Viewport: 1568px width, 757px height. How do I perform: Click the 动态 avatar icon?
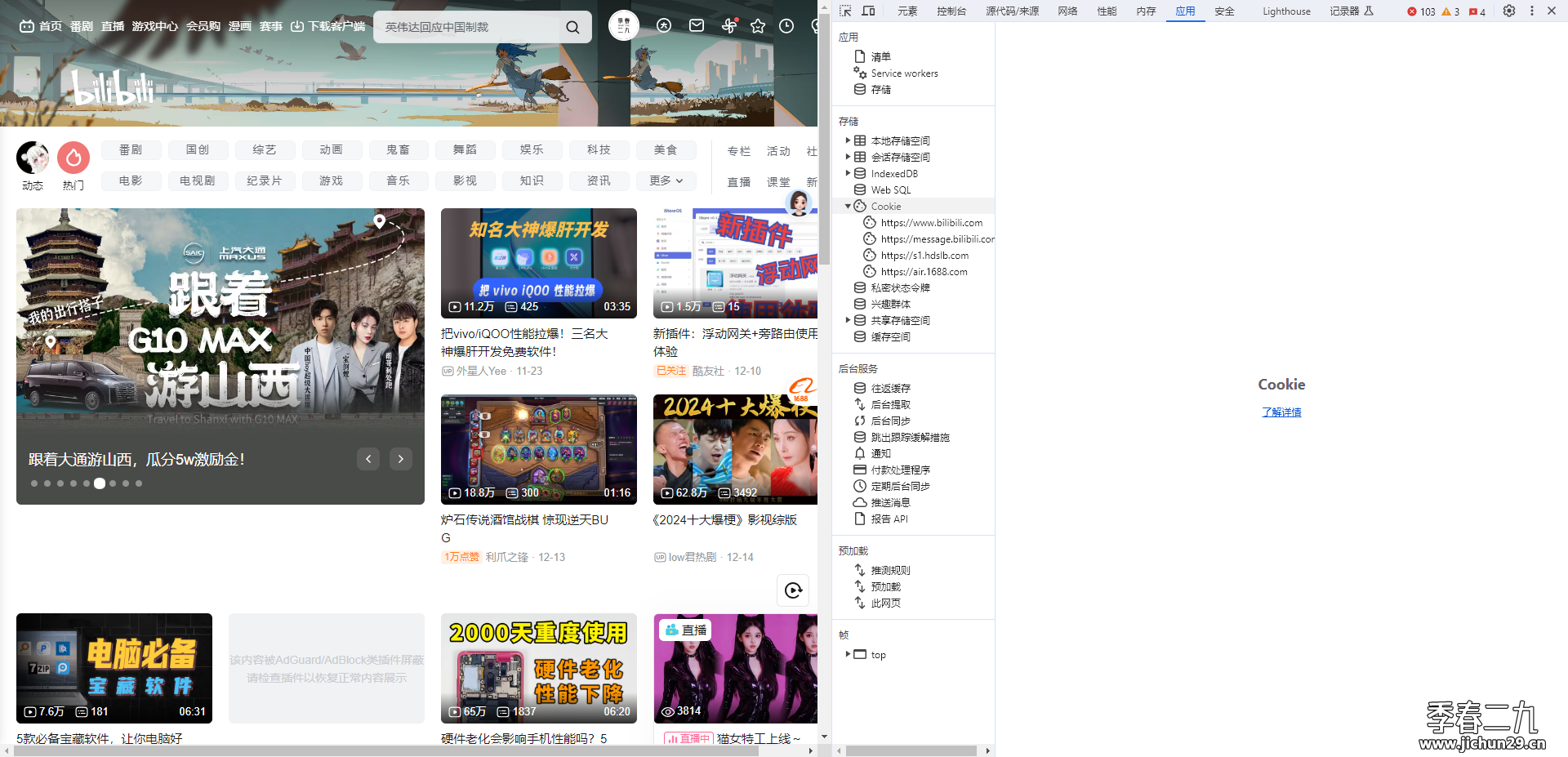33,158
